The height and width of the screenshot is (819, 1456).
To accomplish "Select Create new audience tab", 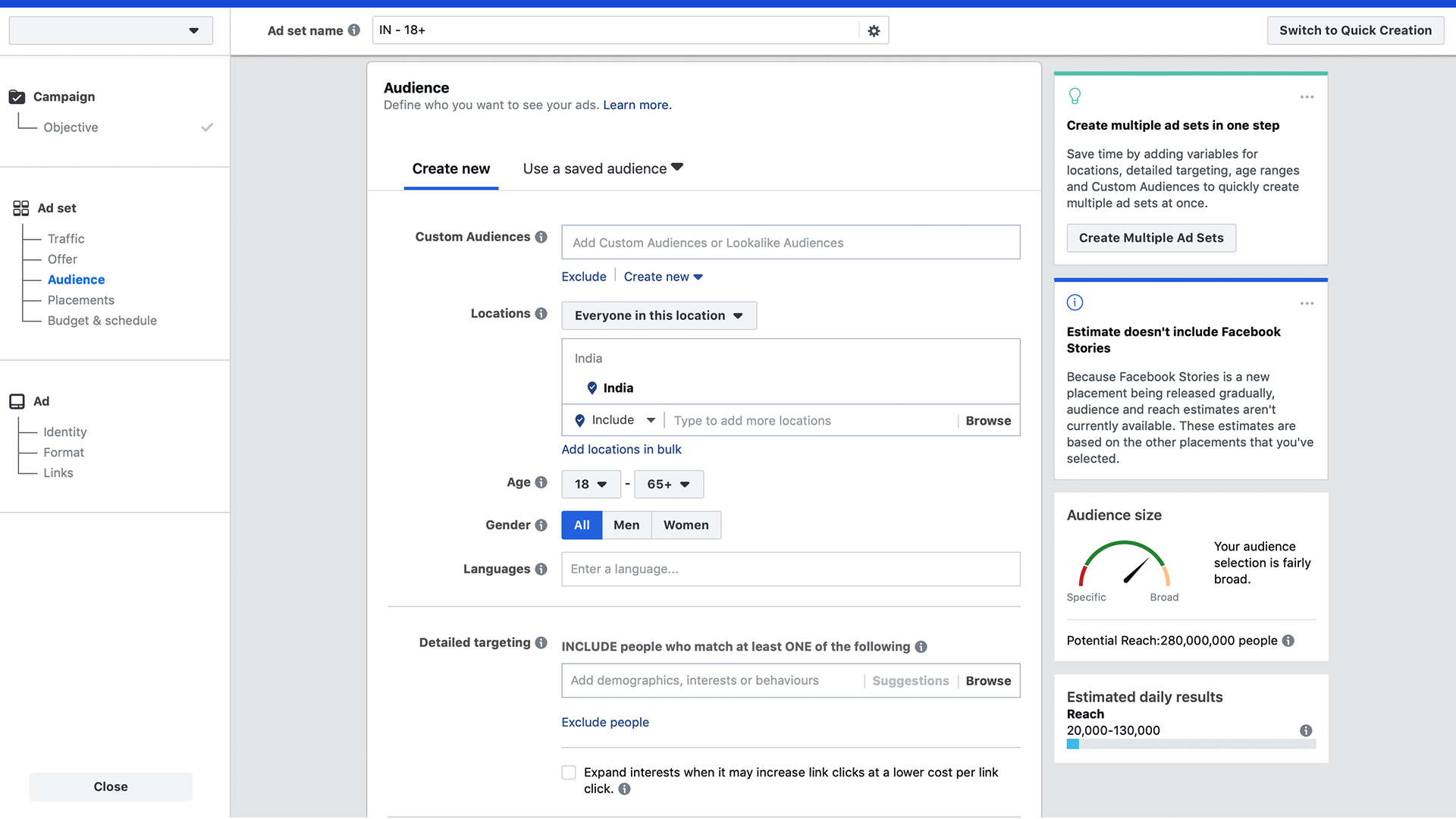I will click(x=451, y=169).
